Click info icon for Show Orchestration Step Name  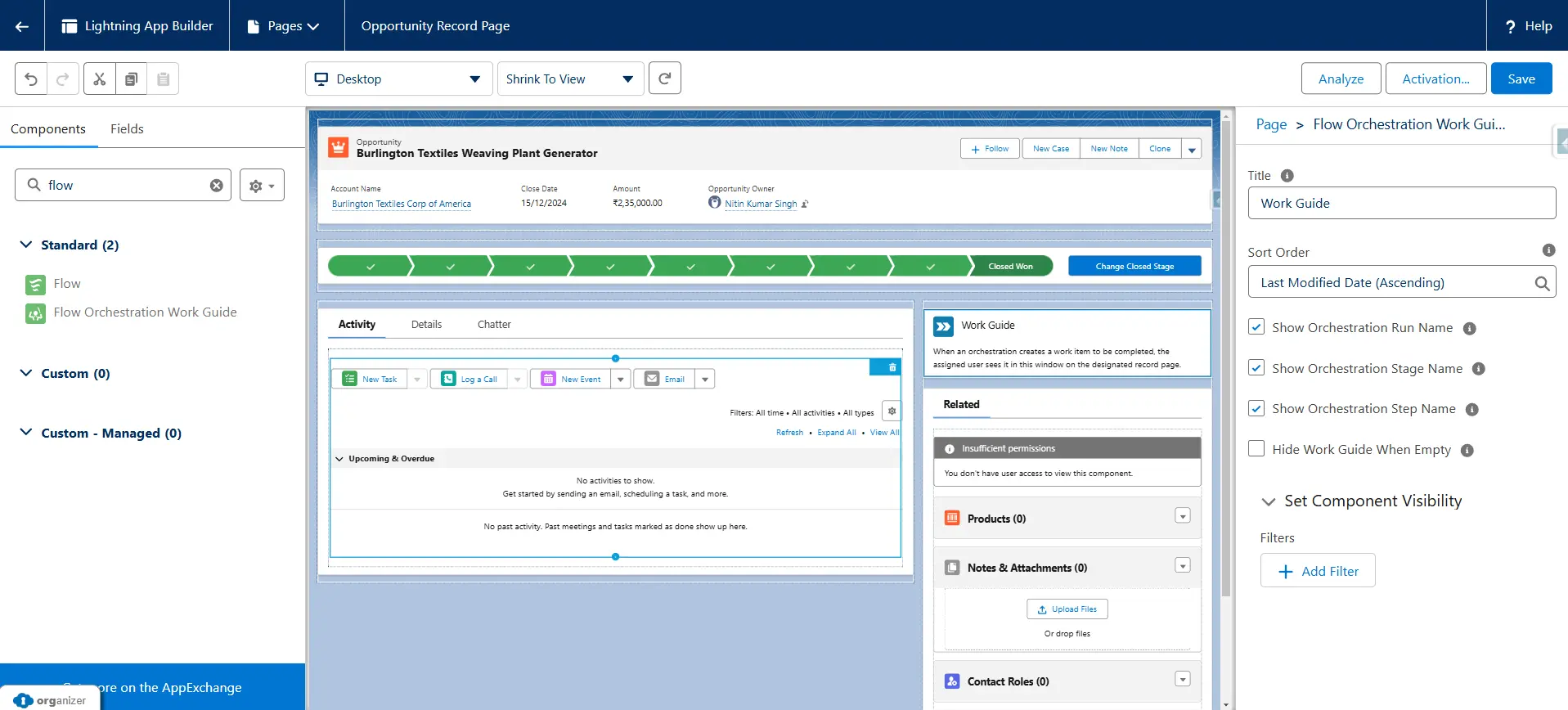coord(1471,410)
